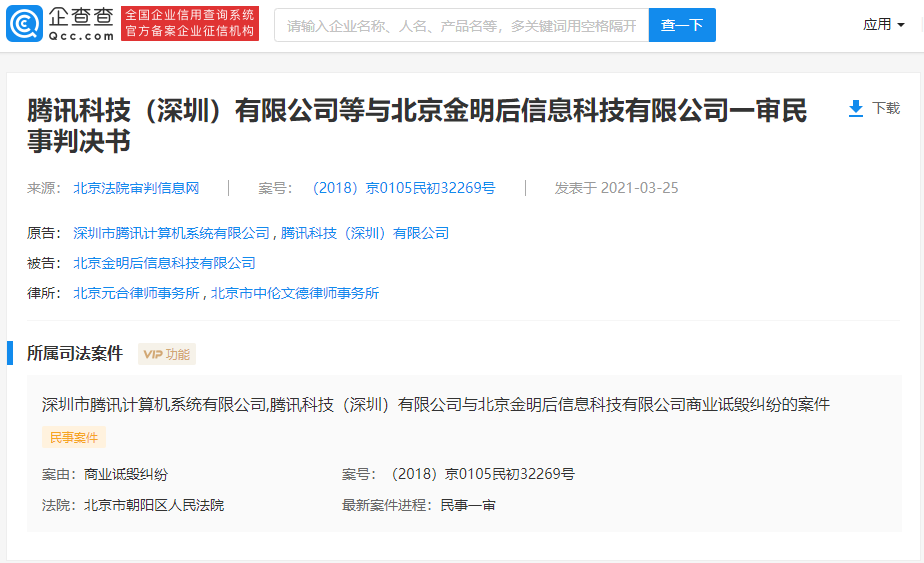
Task: Open case number (2018)京0105民初32269号 link
Action: [403, 188]
